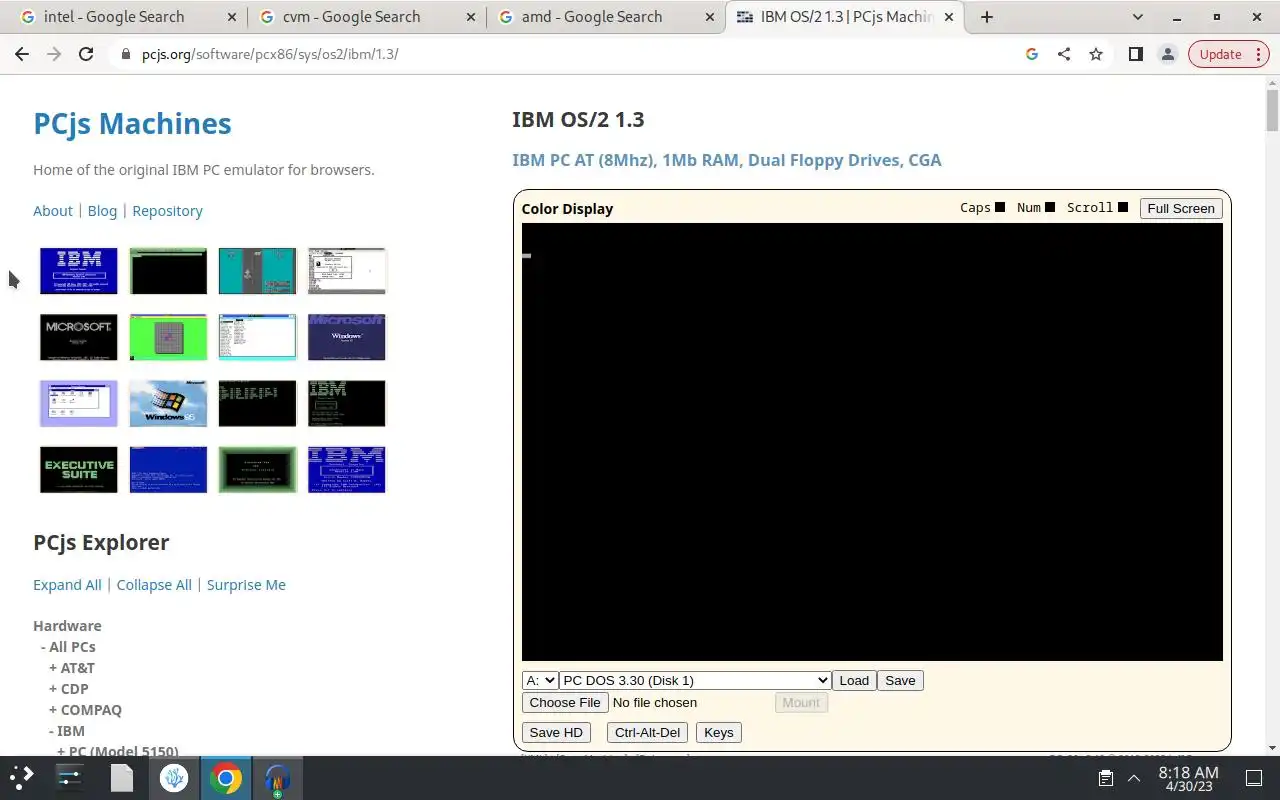
Task: Open the purple Windows logo thumbnail
Action: tap(347, 337)
